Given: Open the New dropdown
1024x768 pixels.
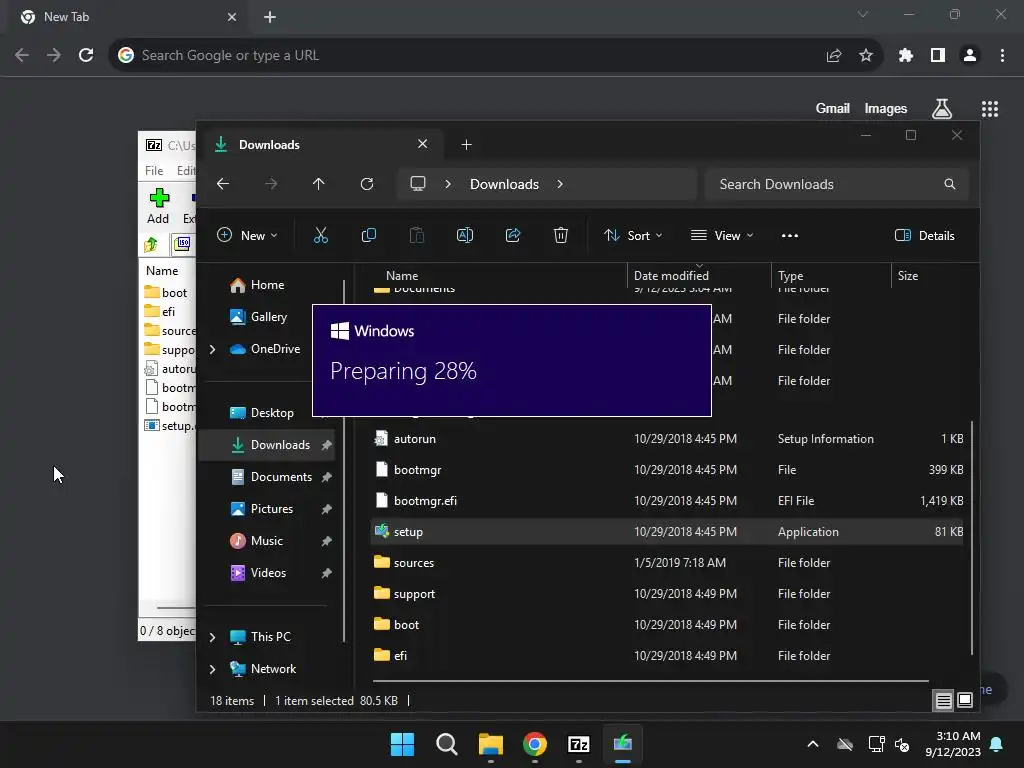Looking at the screenshot, I should [247, 236].
